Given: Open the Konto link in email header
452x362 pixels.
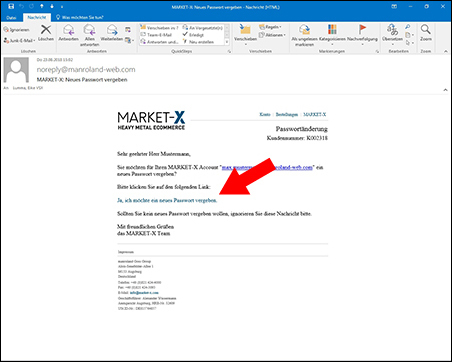Looking at the screenshot, I should [x=265, y=114].
